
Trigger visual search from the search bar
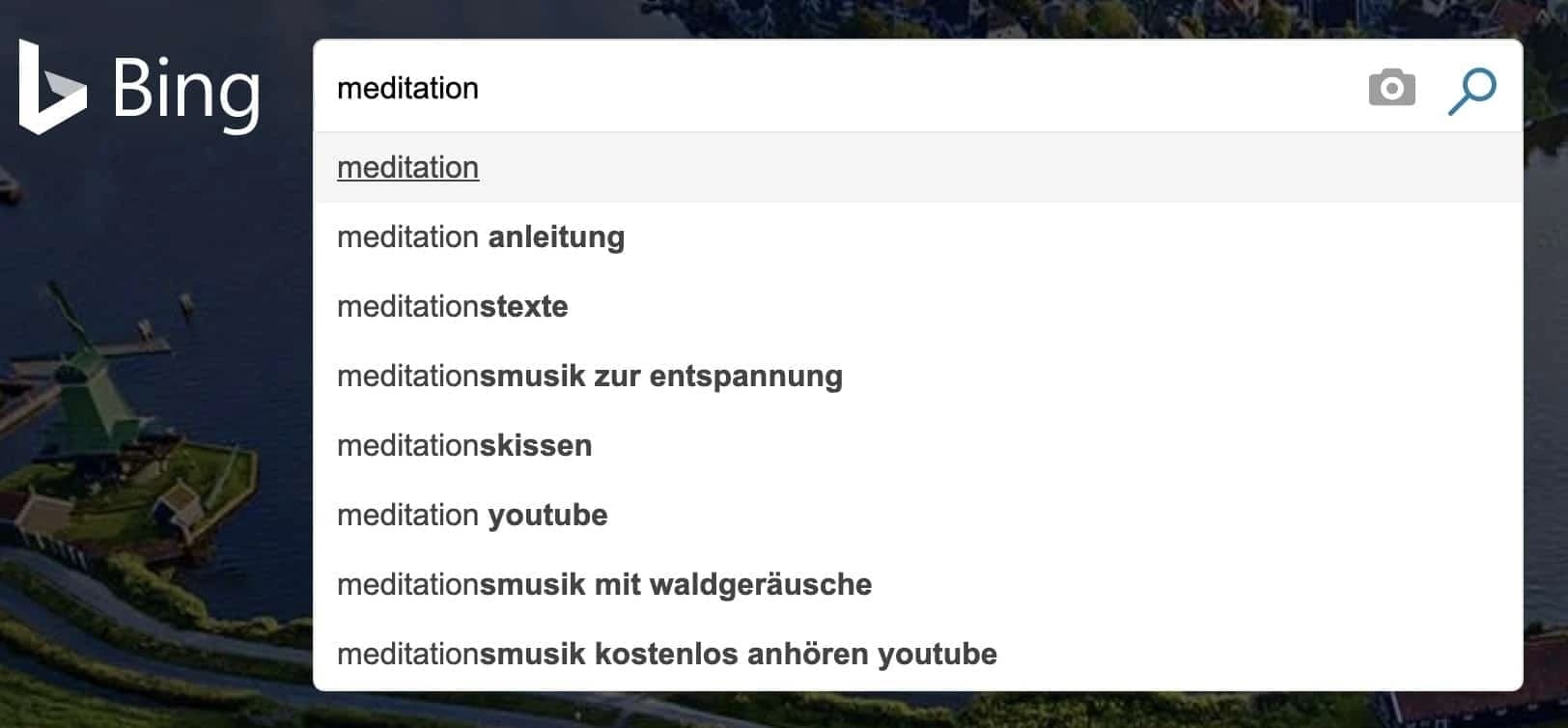[1391, 88]
